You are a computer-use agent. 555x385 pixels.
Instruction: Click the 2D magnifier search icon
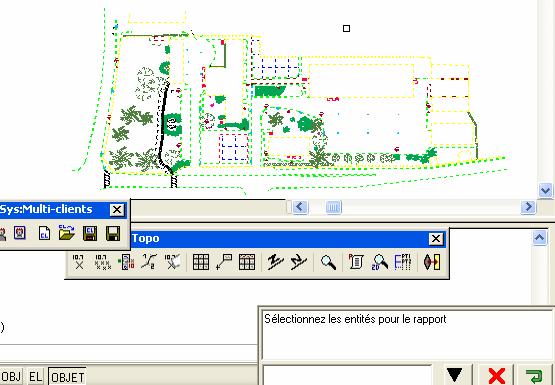click(x=379, y=262)
